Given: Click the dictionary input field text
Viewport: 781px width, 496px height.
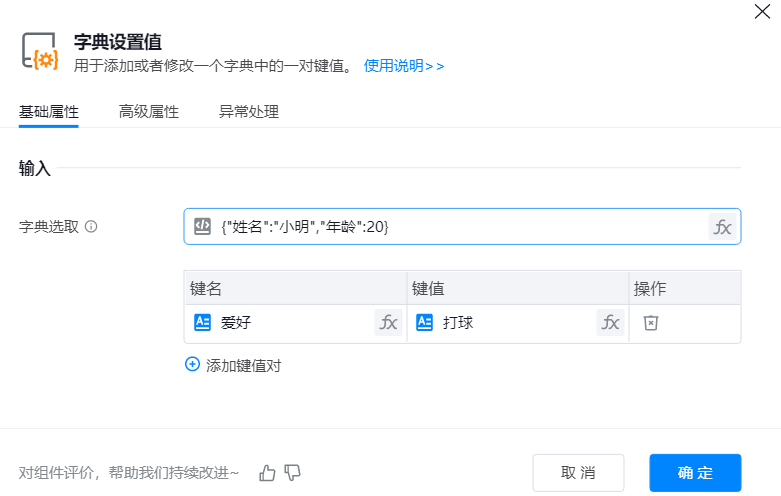Looking at the screenshot, I should (305, 227).
